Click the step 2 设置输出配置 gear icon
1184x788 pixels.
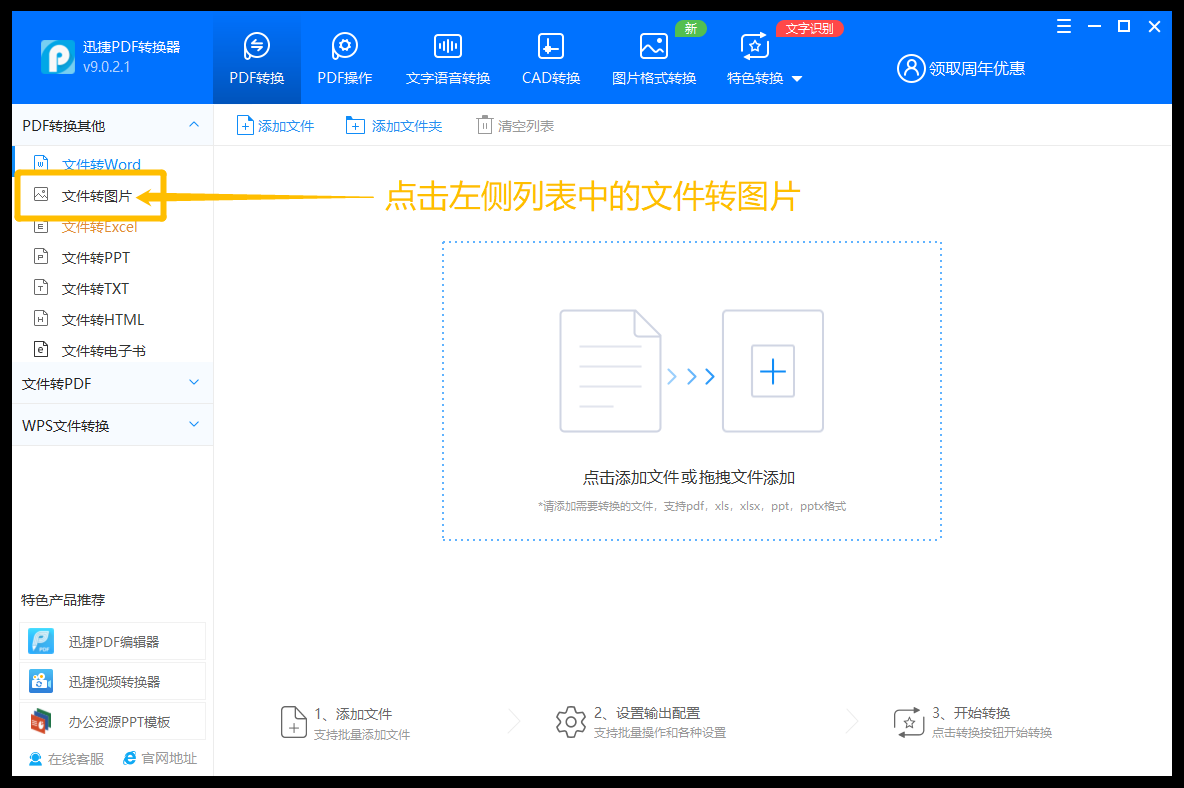[571, 722]
